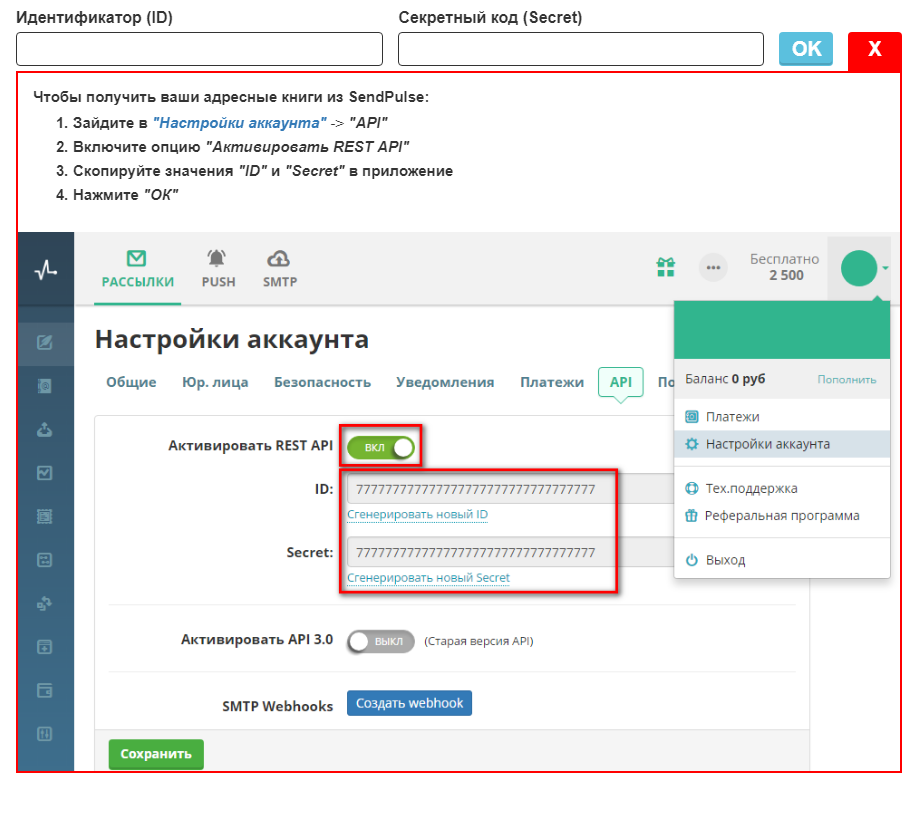This screenshot has height=818, width=919.
Task: Click Сгенерировать новый Secret link
Action: (428, 578)
